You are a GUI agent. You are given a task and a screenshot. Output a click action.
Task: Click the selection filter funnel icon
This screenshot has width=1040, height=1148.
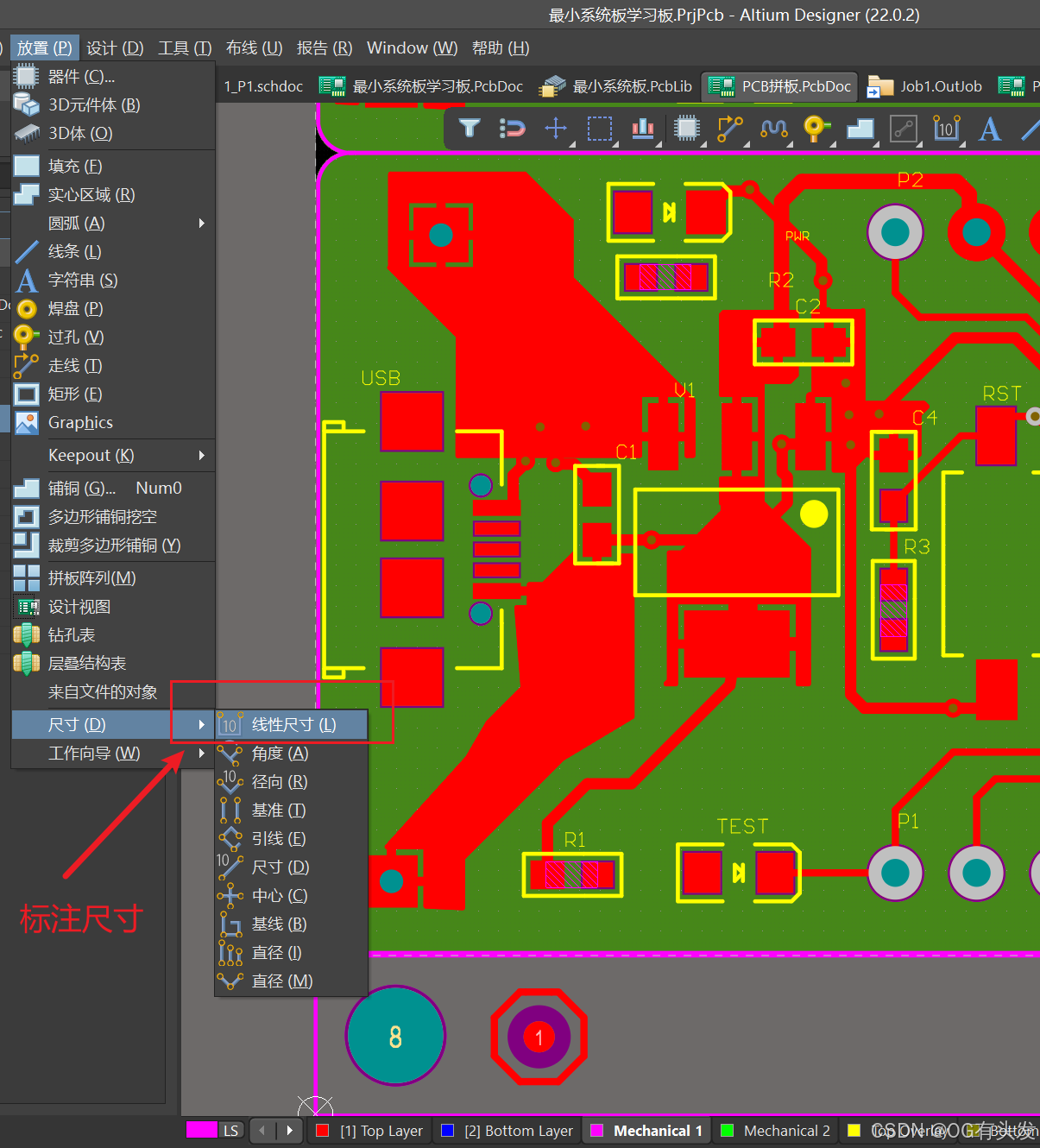click(470, 129)
